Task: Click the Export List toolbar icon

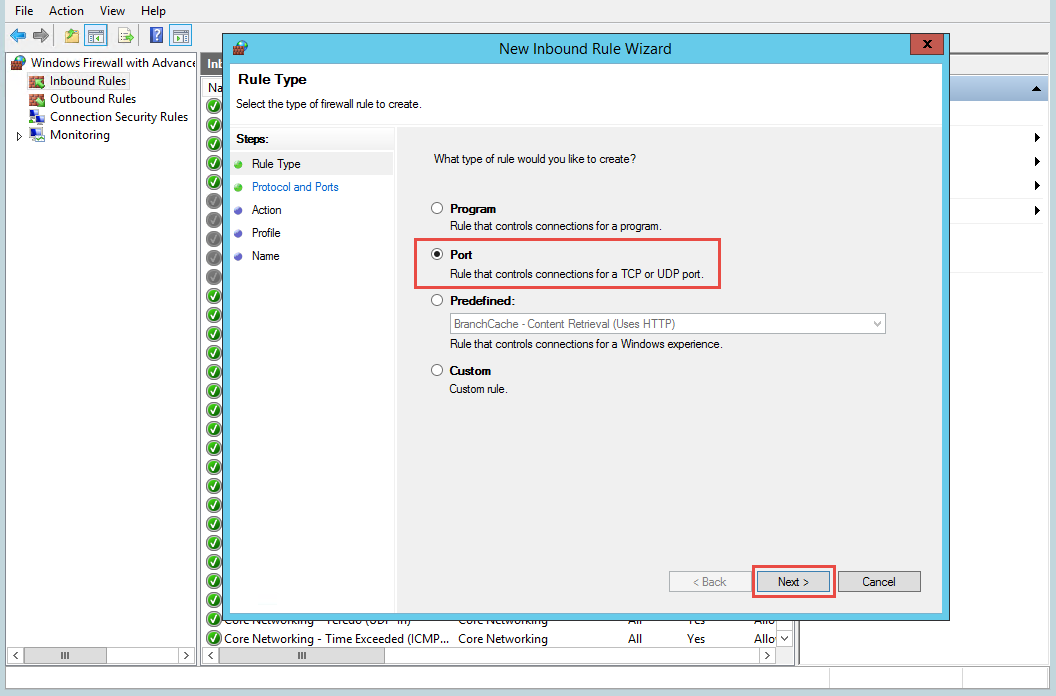Action: pyautogui.click(x=125, y=35)
